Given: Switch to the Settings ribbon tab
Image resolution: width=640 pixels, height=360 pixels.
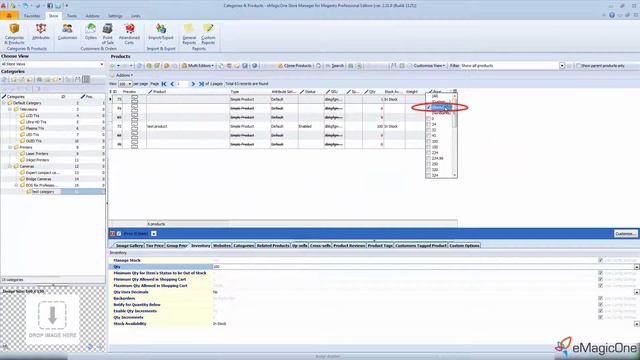Looking at the screenshot, I should tap(115, 16).
